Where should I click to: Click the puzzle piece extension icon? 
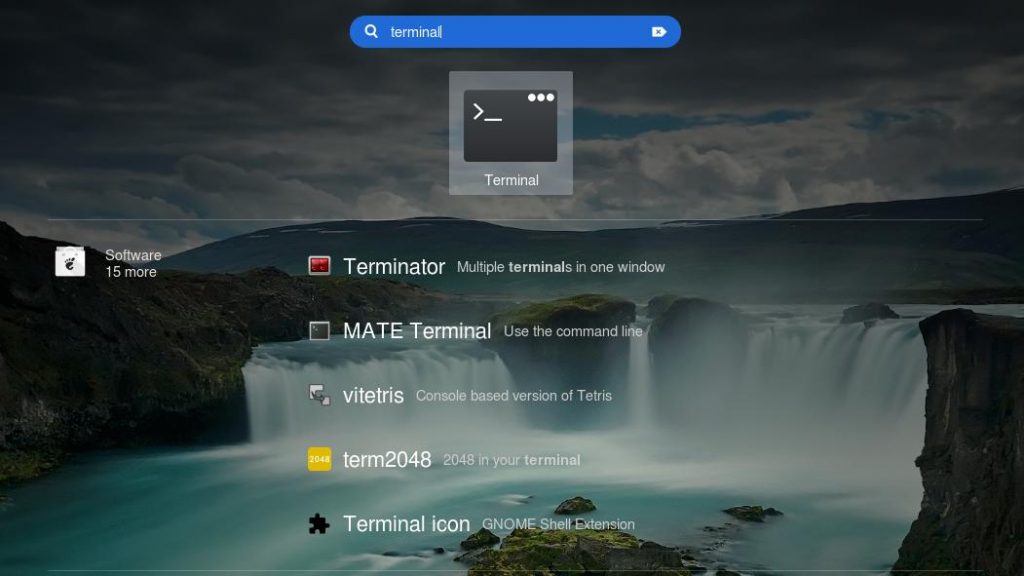point(319,524)
